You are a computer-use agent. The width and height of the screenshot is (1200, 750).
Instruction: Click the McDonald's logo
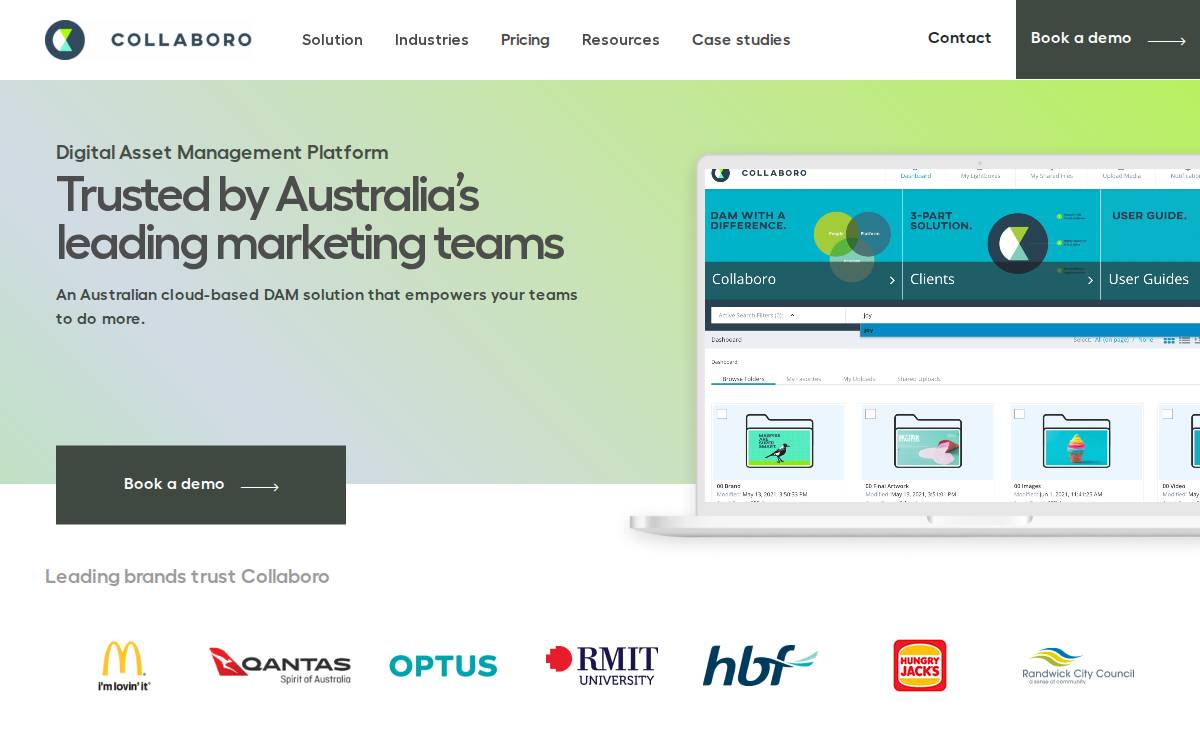pyautogui.click(x=124, y=666)
